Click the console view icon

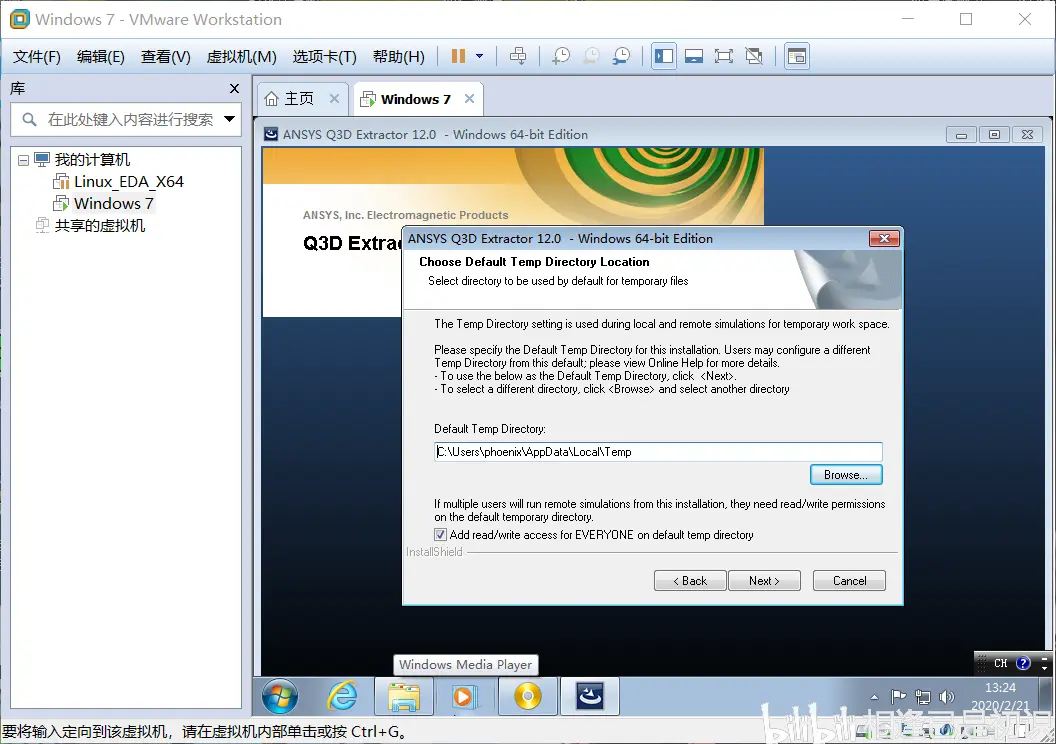797,57
